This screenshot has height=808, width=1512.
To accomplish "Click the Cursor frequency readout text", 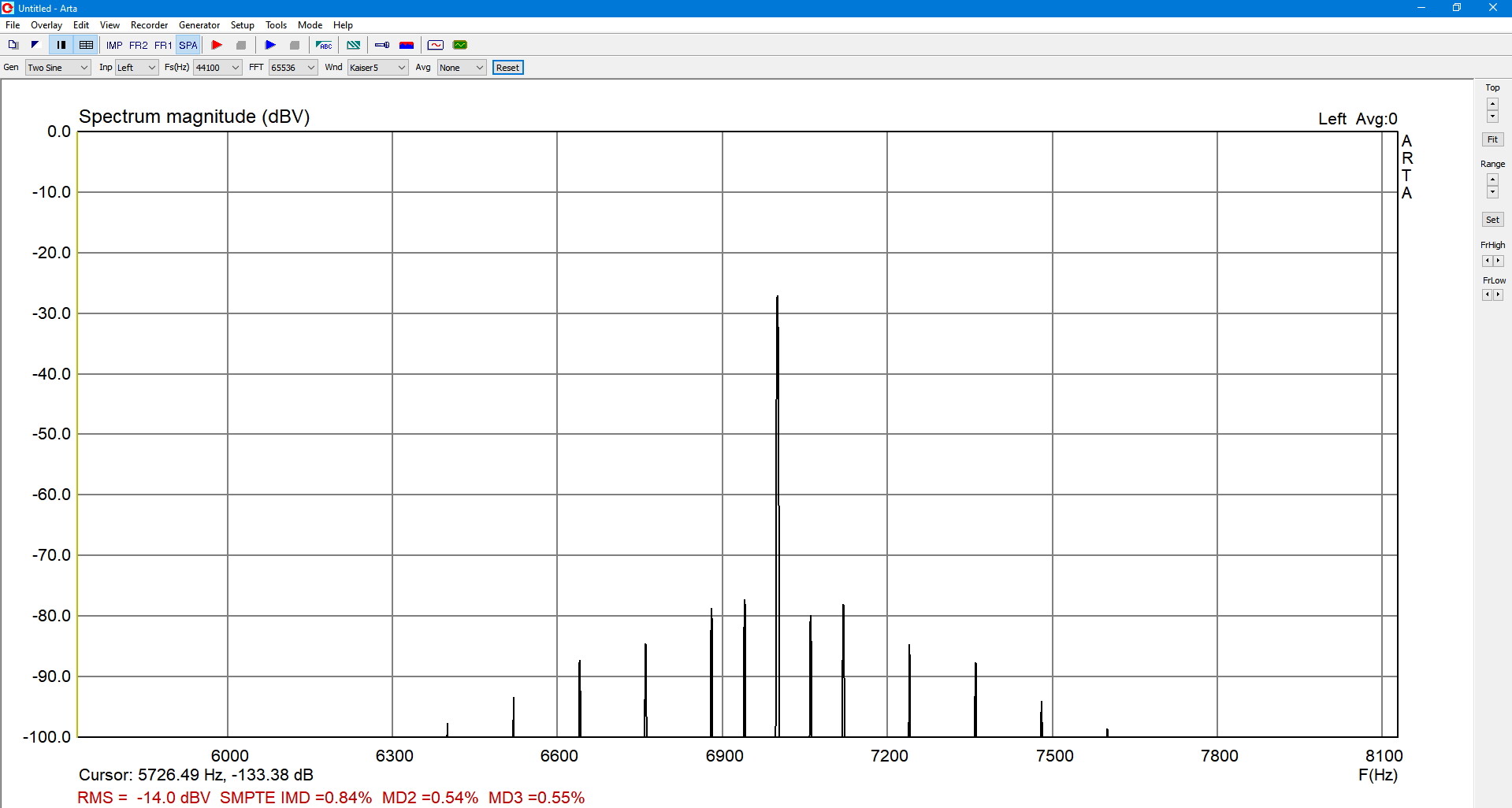I will pos(196,775).
